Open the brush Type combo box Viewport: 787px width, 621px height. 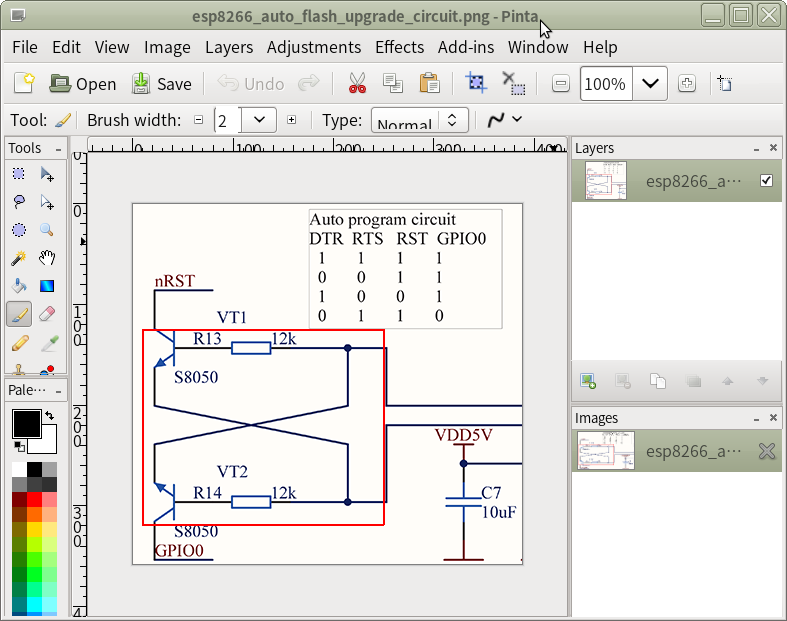pos(420,121)
